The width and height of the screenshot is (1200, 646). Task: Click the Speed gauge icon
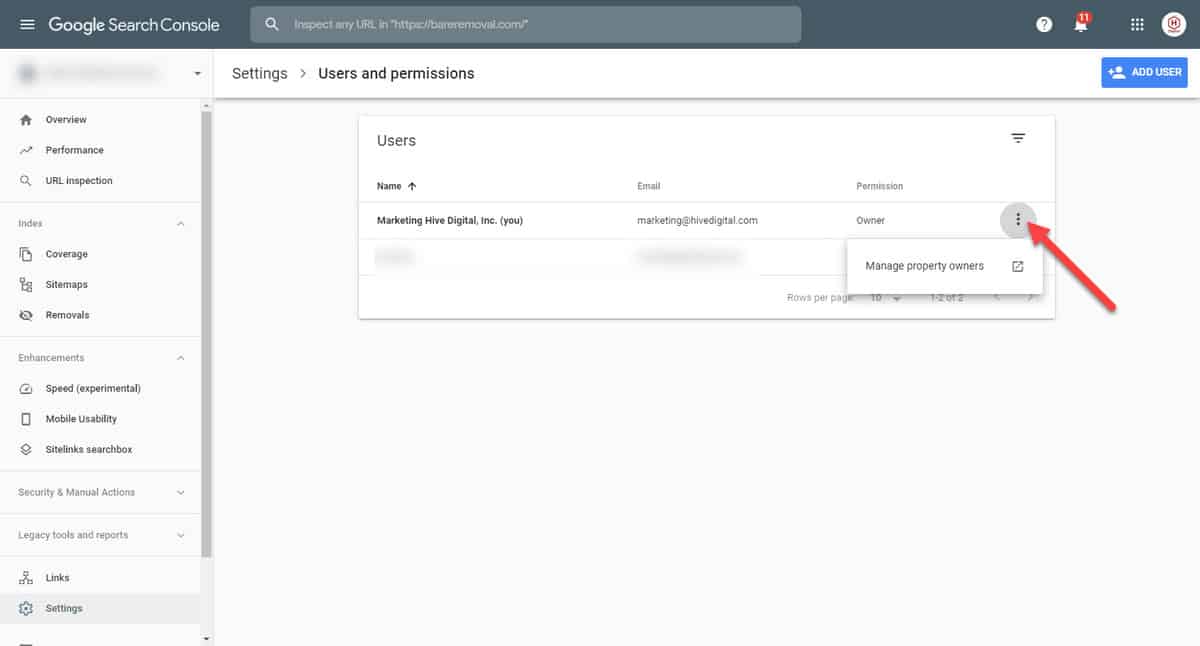click(26, 388)
